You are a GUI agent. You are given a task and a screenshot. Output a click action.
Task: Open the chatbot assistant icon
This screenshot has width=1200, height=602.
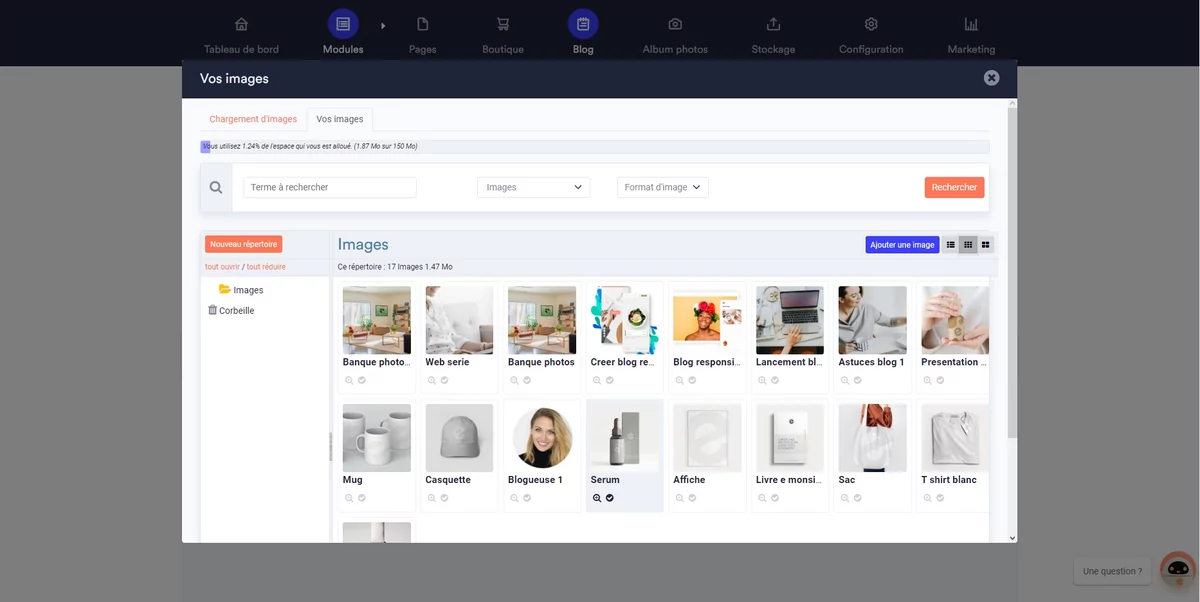coord(1178,569)
